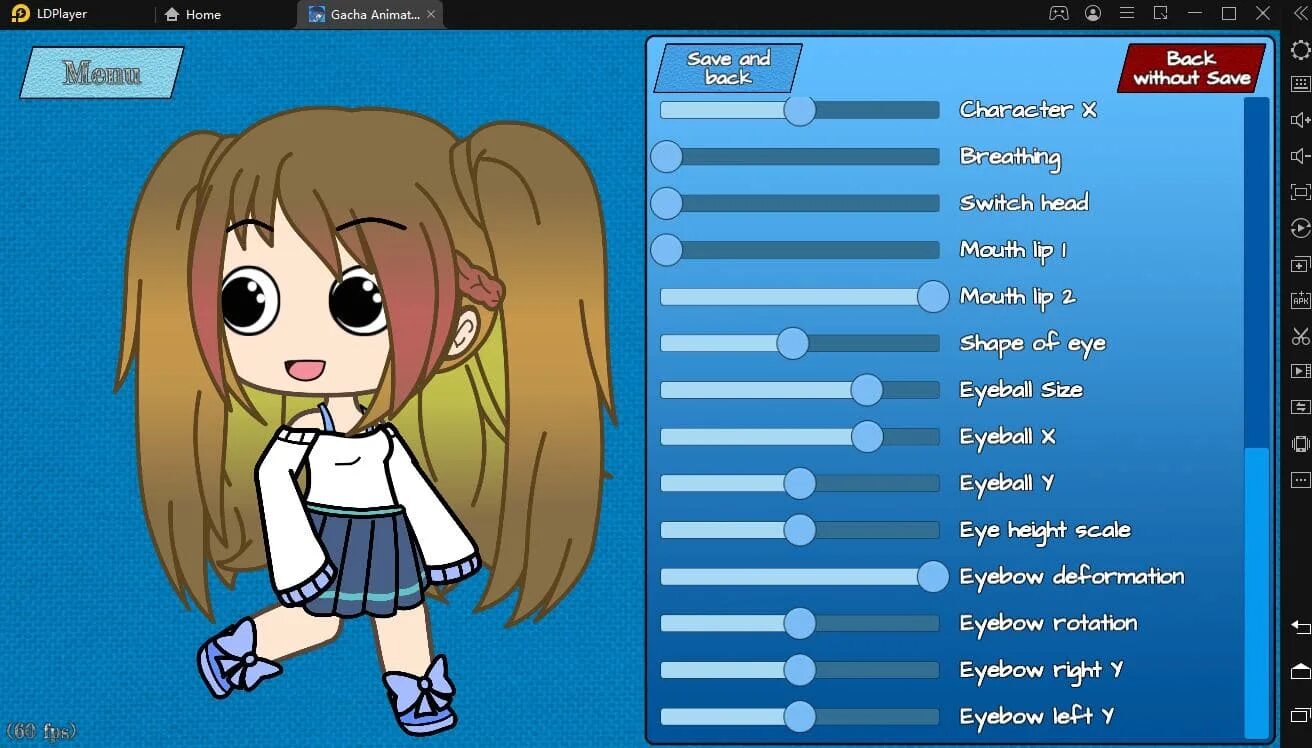Image resolution: width=1312 pixels, height=748 pixels.
Task: Click the 'Eyeball X' label
Action: (1008, 437)
